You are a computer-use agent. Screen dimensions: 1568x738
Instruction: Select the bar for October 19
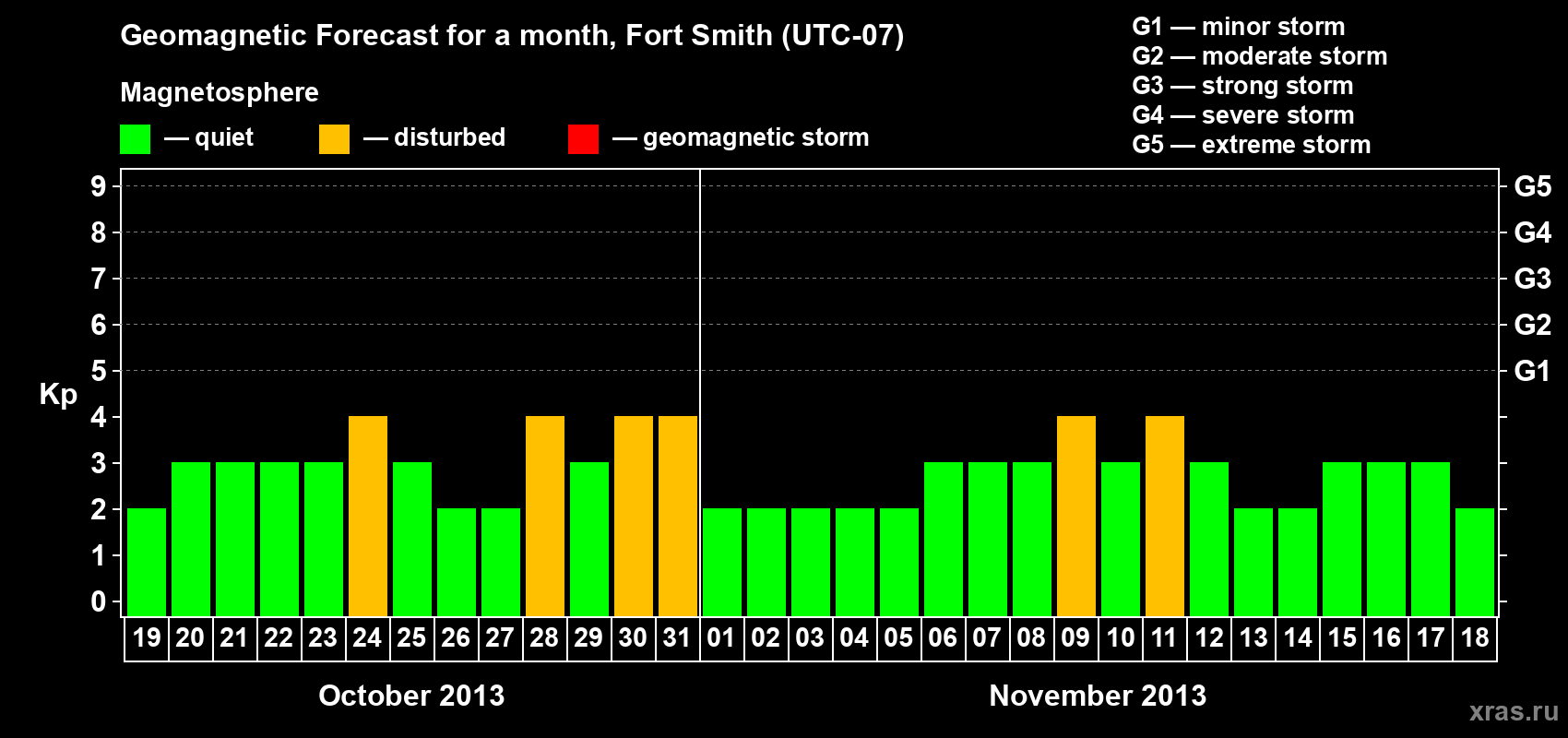tap(147, 562)
